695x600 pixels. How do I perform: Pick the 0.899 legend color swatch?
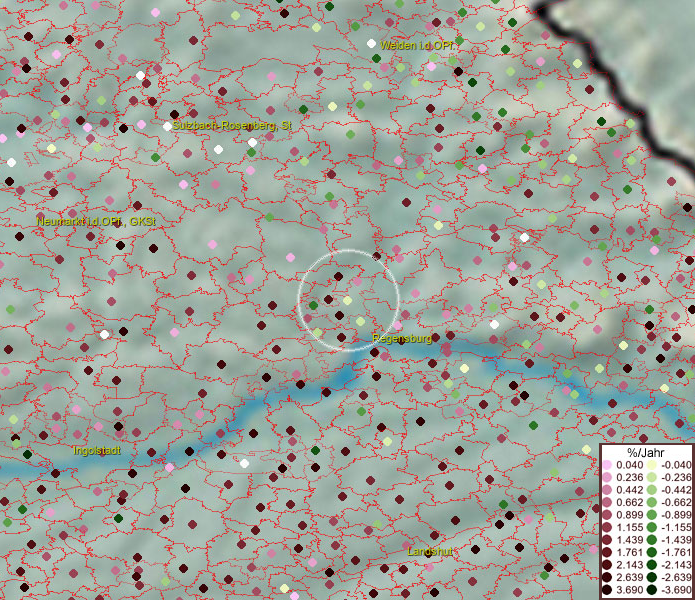click(x=607, y=515)
